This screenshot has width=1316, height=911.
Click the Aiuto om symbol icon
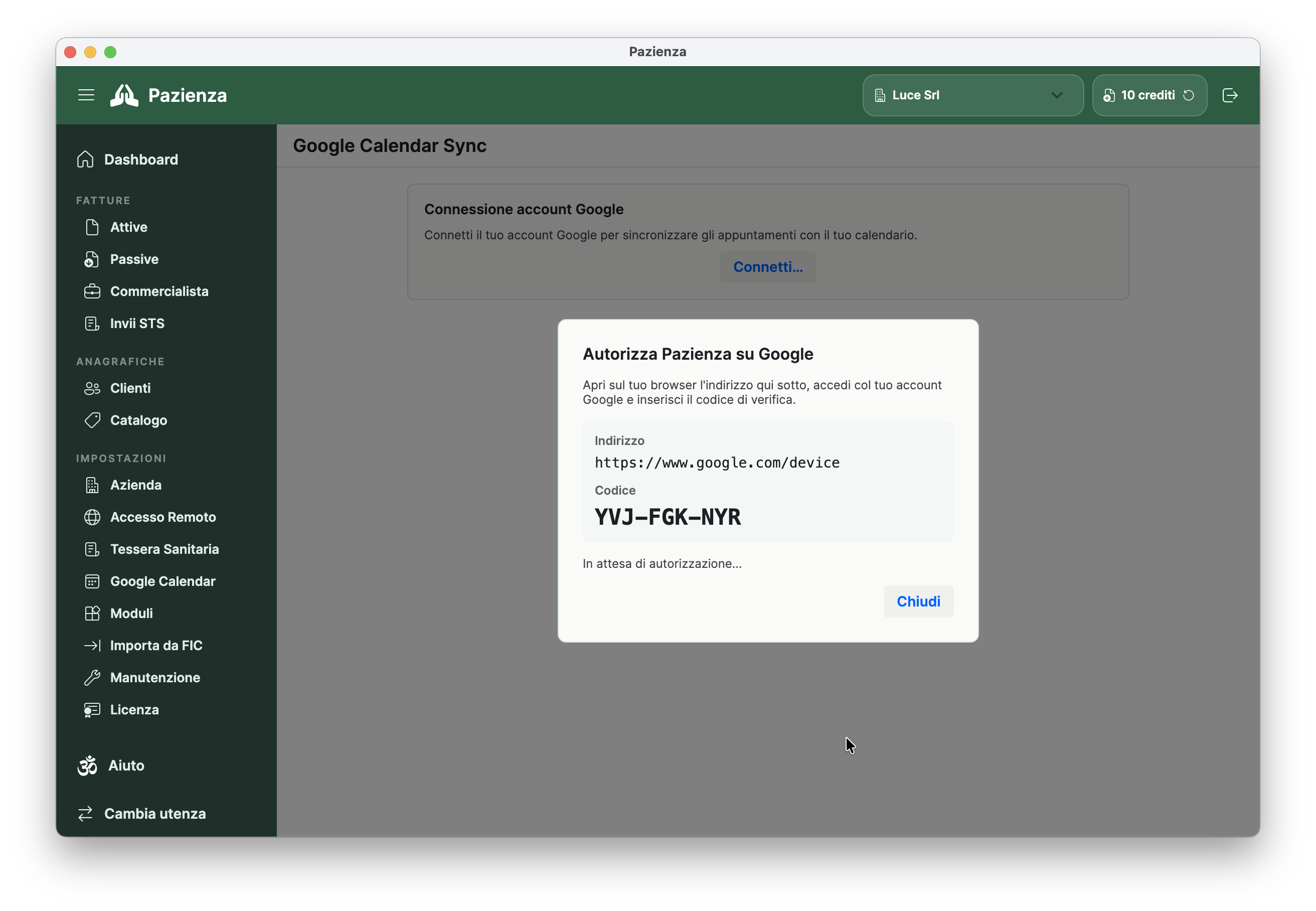pyautogui.click(x=87, y=766)
